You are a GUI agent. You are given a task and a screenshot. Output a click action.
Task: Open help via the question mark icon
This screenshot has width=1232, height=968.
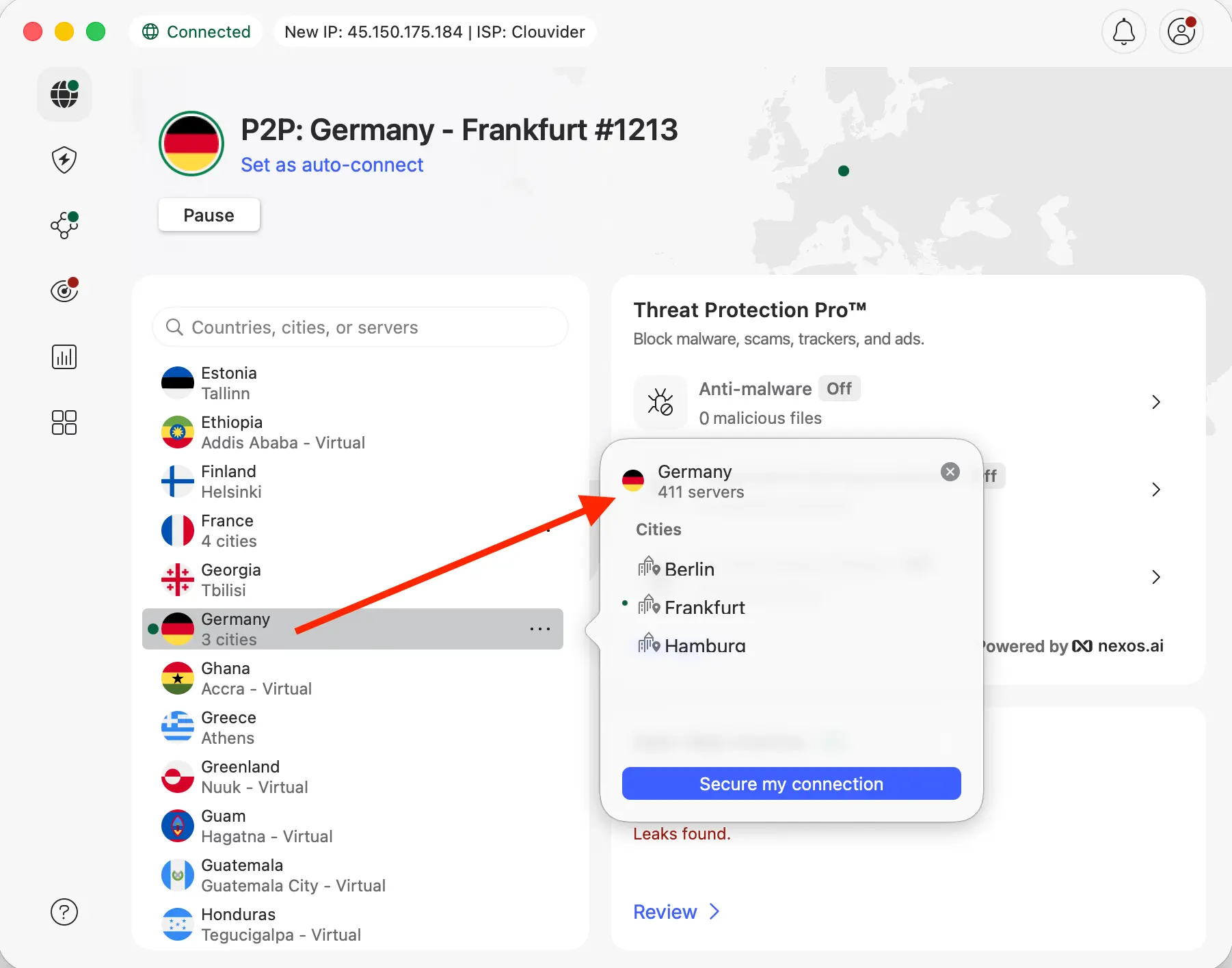tap(64, 912)
